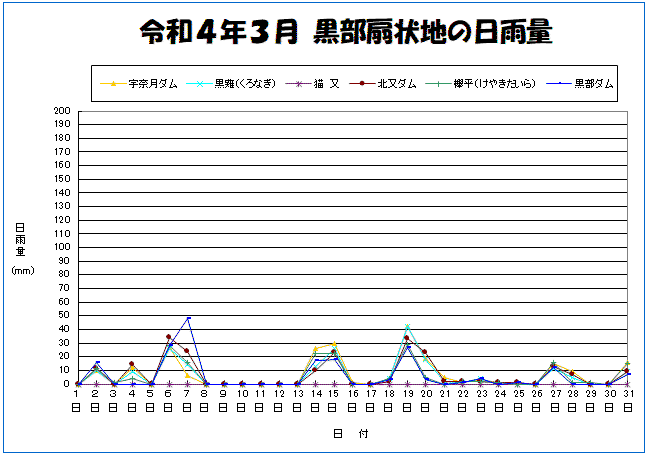648x455 pixels.
Task: Select the 黒薙(くろなぎ) legend entry
Action: tap(231, 84)
